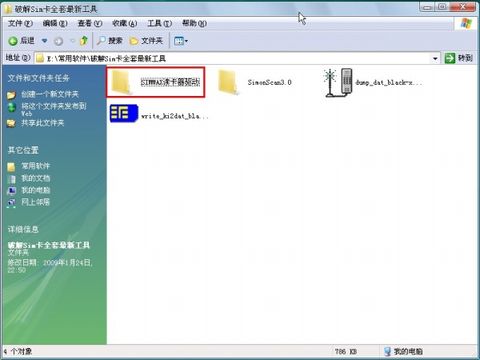The image size is (480, 360).
Task: Click the new folder task icon
Action: [11, 95]
